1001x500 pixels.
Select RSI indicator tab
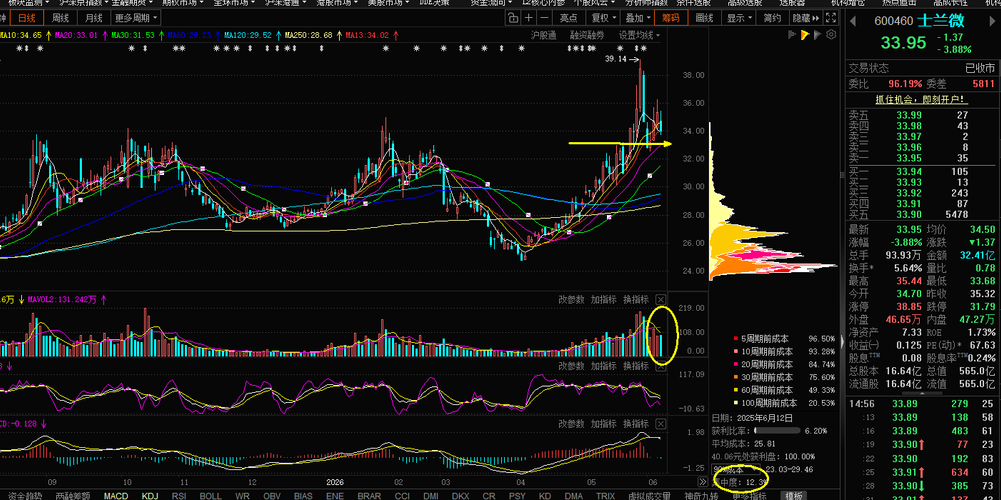pos(179,496)
